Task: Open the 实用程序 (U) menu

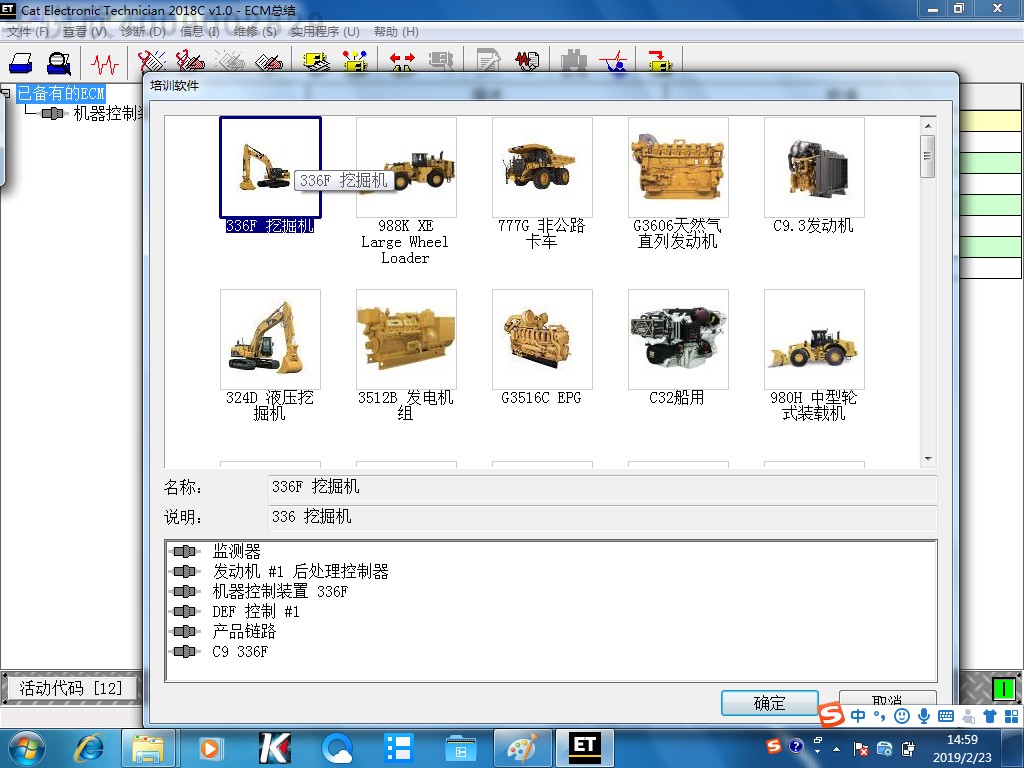Action: click(325, 31)
